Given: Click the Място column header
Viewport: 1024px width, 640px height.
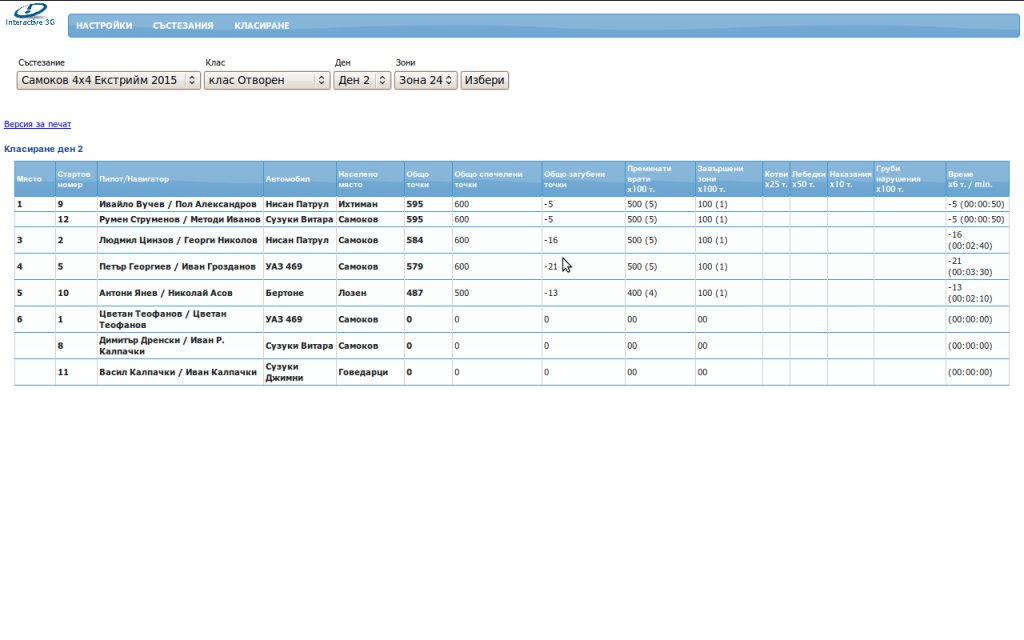Looking at the screenshot, I should [x=30, y=179].
